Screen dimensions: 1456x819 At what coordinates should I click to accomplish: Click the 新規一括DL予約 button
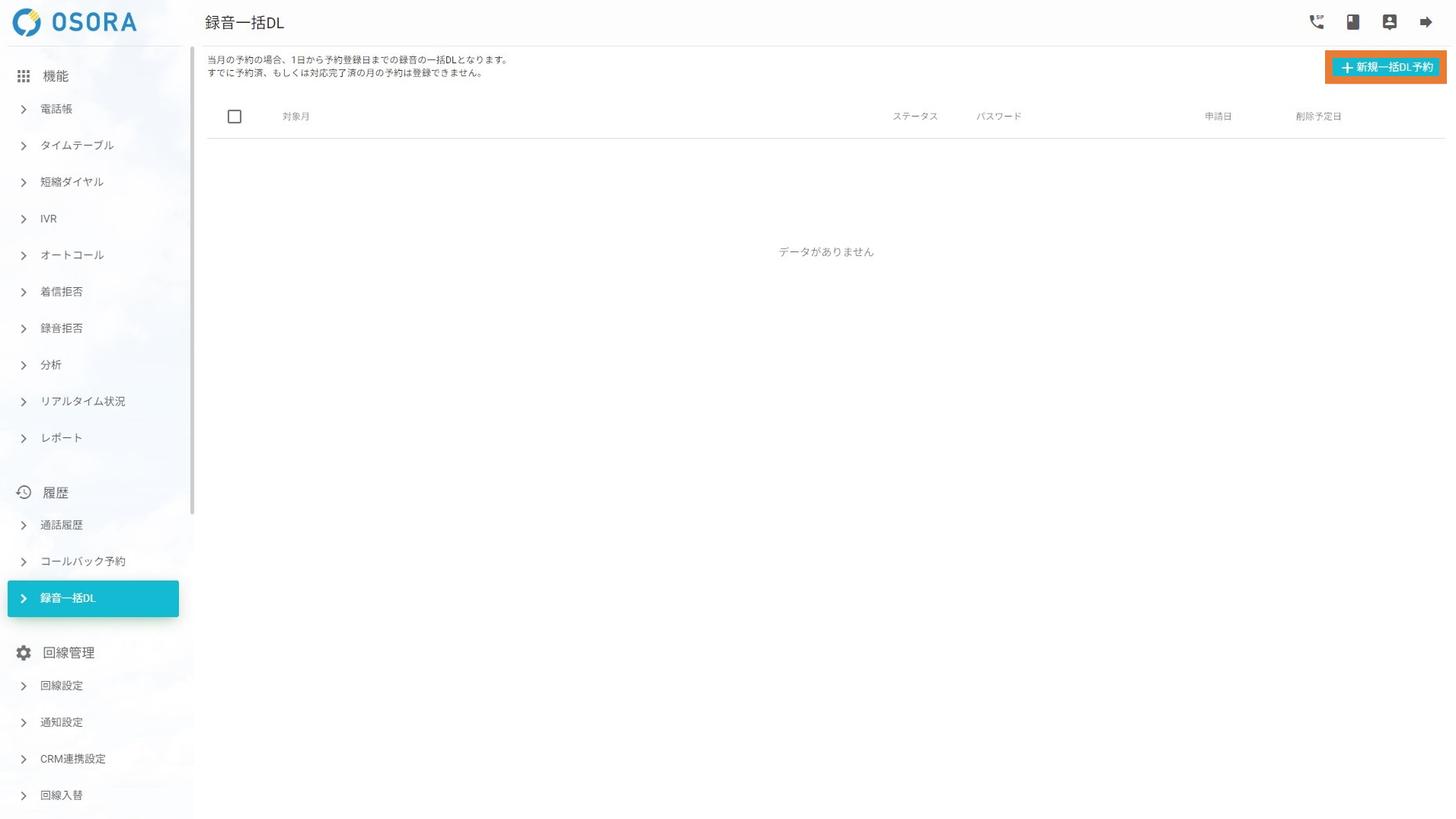click(1385, 67)
